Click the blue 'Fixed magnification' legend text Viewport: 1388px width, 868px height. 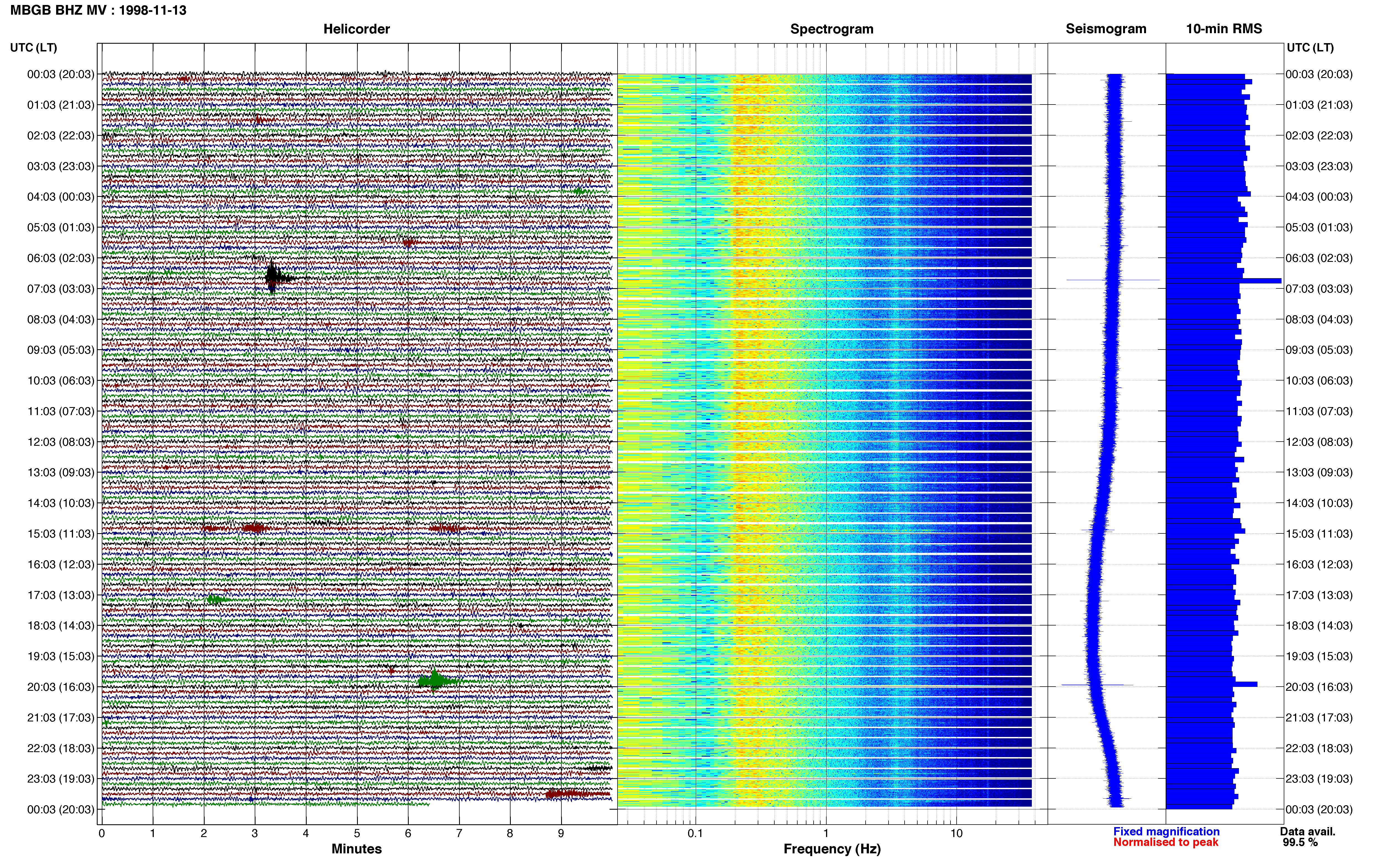pyautogui.click(x=1166, y=831)
